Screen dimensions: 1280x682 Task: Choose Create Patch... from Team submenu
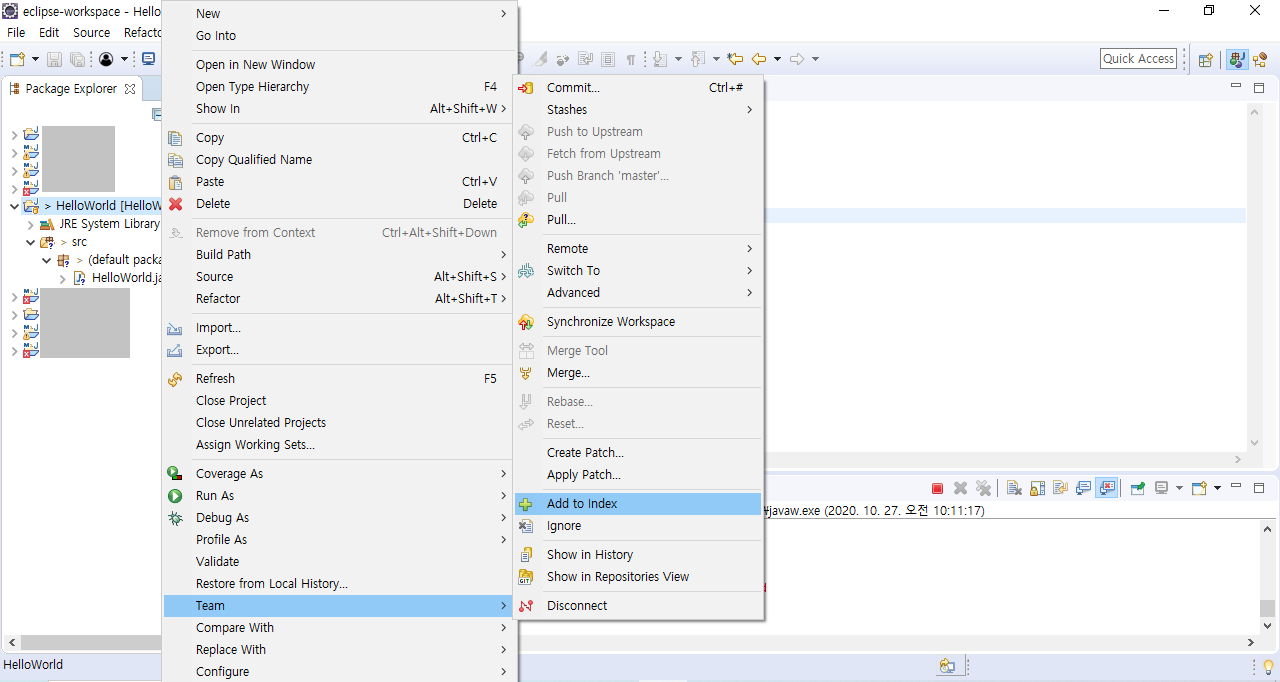click(x=638, y=453)
